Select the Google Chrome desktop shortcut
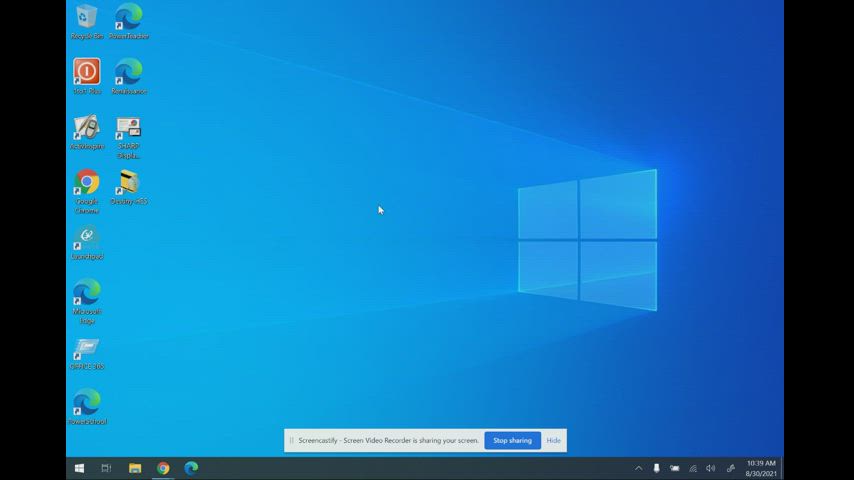This screenshot has width=854, height=480. [87, 192]
